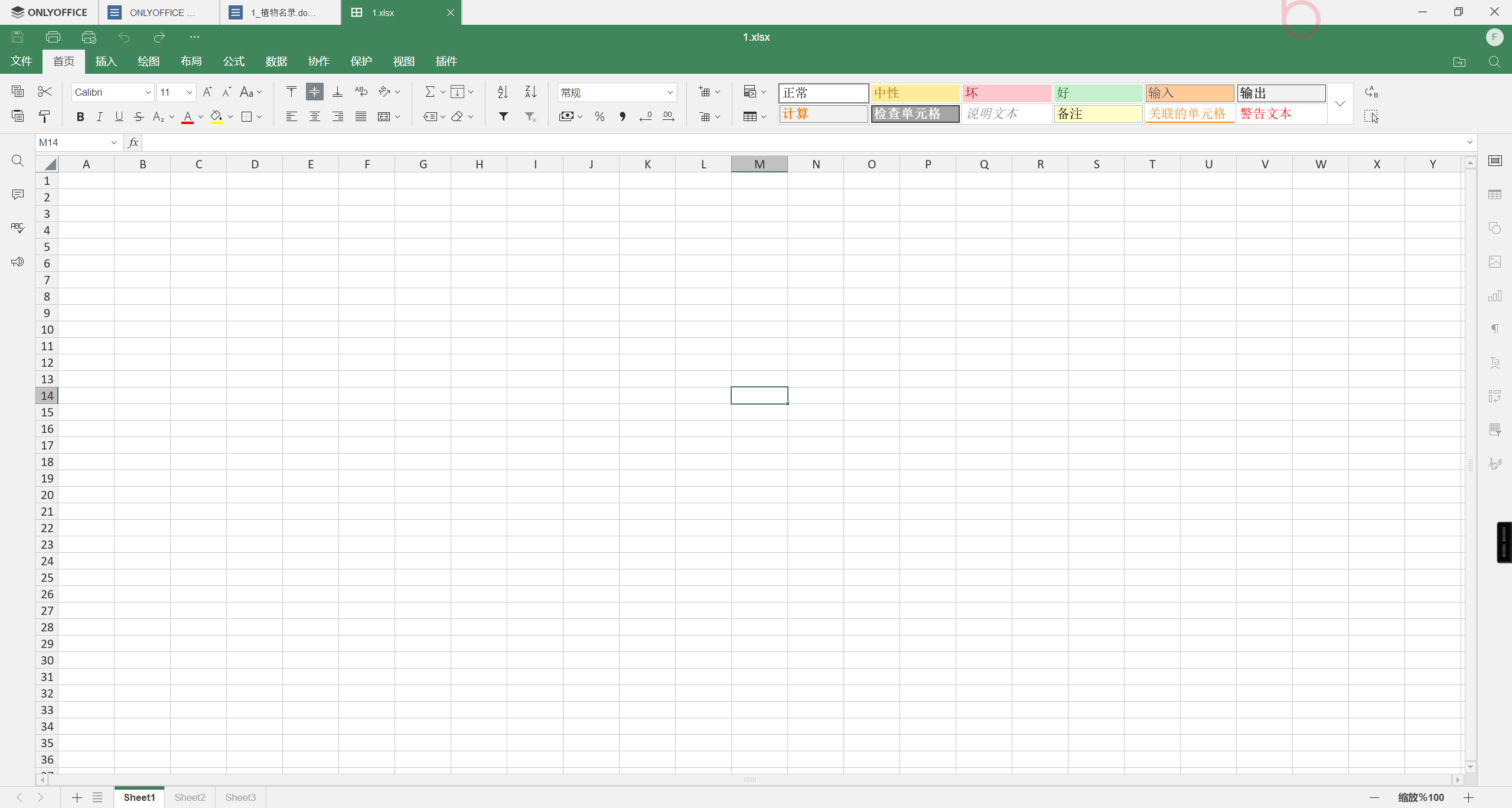Image resolution: width=1512 pixels, height=808 pixels.
Task: Click the Replace icon in the toolbar
Action: coord(1371,92)
